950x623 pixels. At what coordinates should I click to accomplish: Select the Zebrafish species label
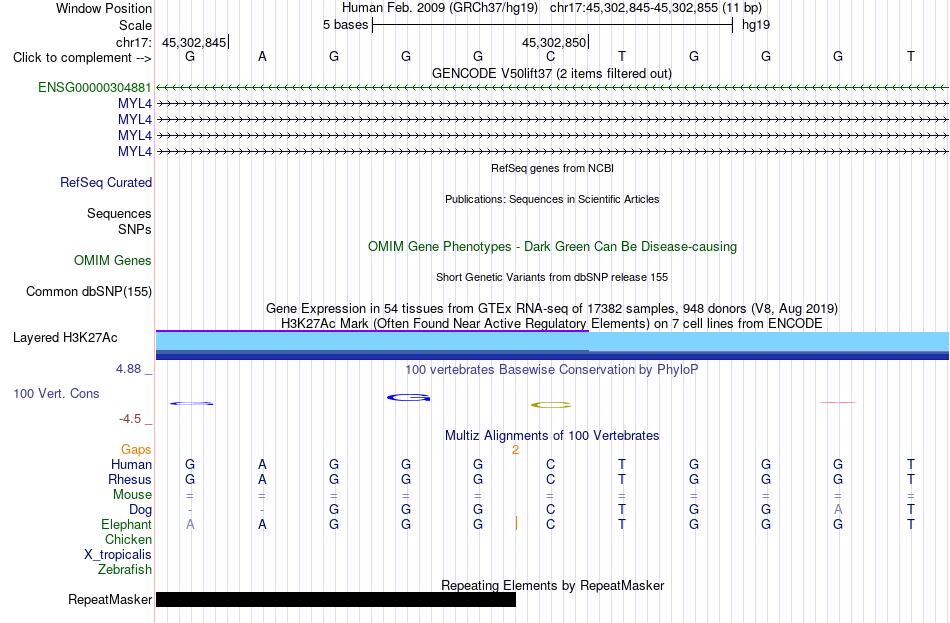click(x=125, y=570)
